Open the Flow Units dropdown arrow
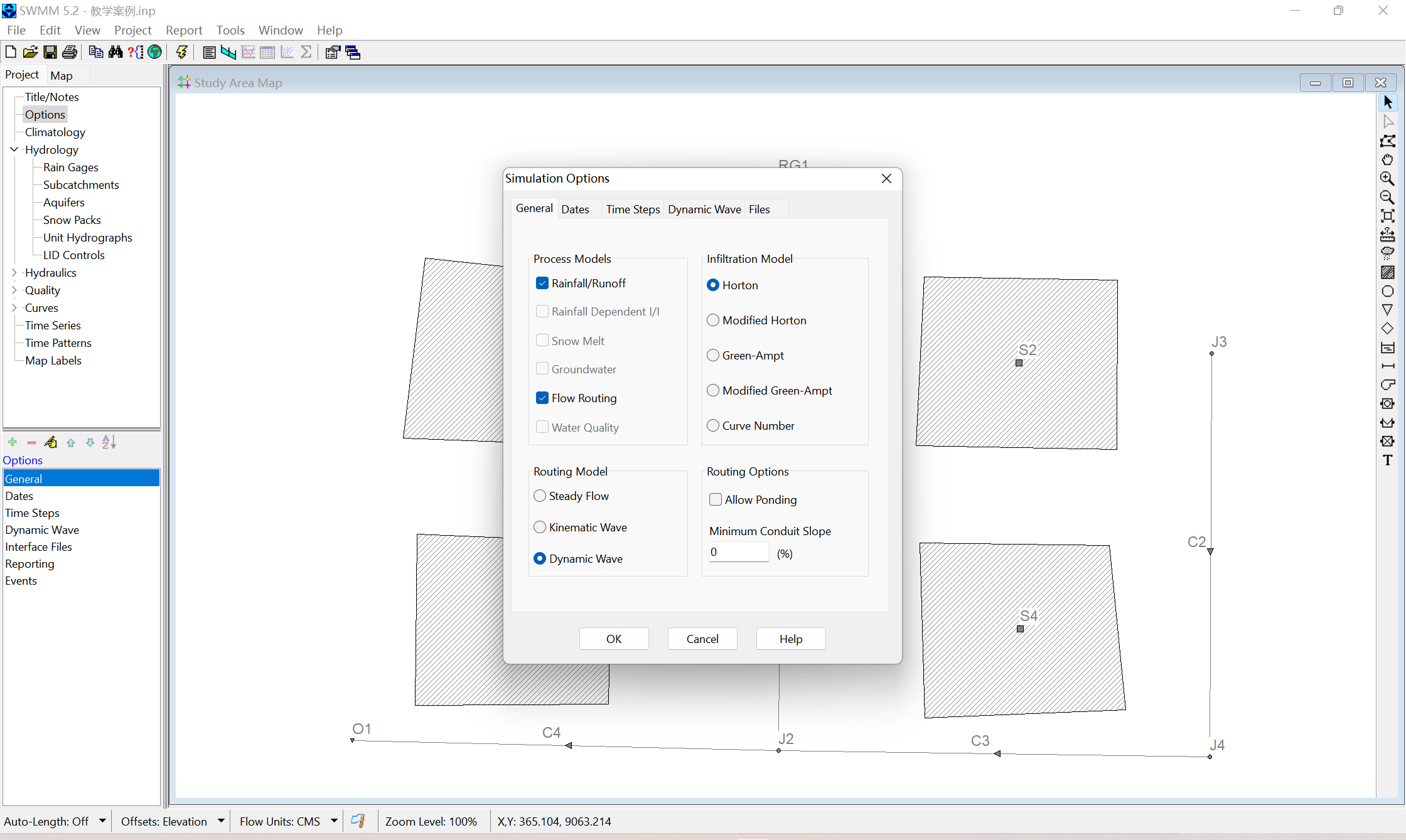This screenshot has height=840, width=1406. point(334,821)
